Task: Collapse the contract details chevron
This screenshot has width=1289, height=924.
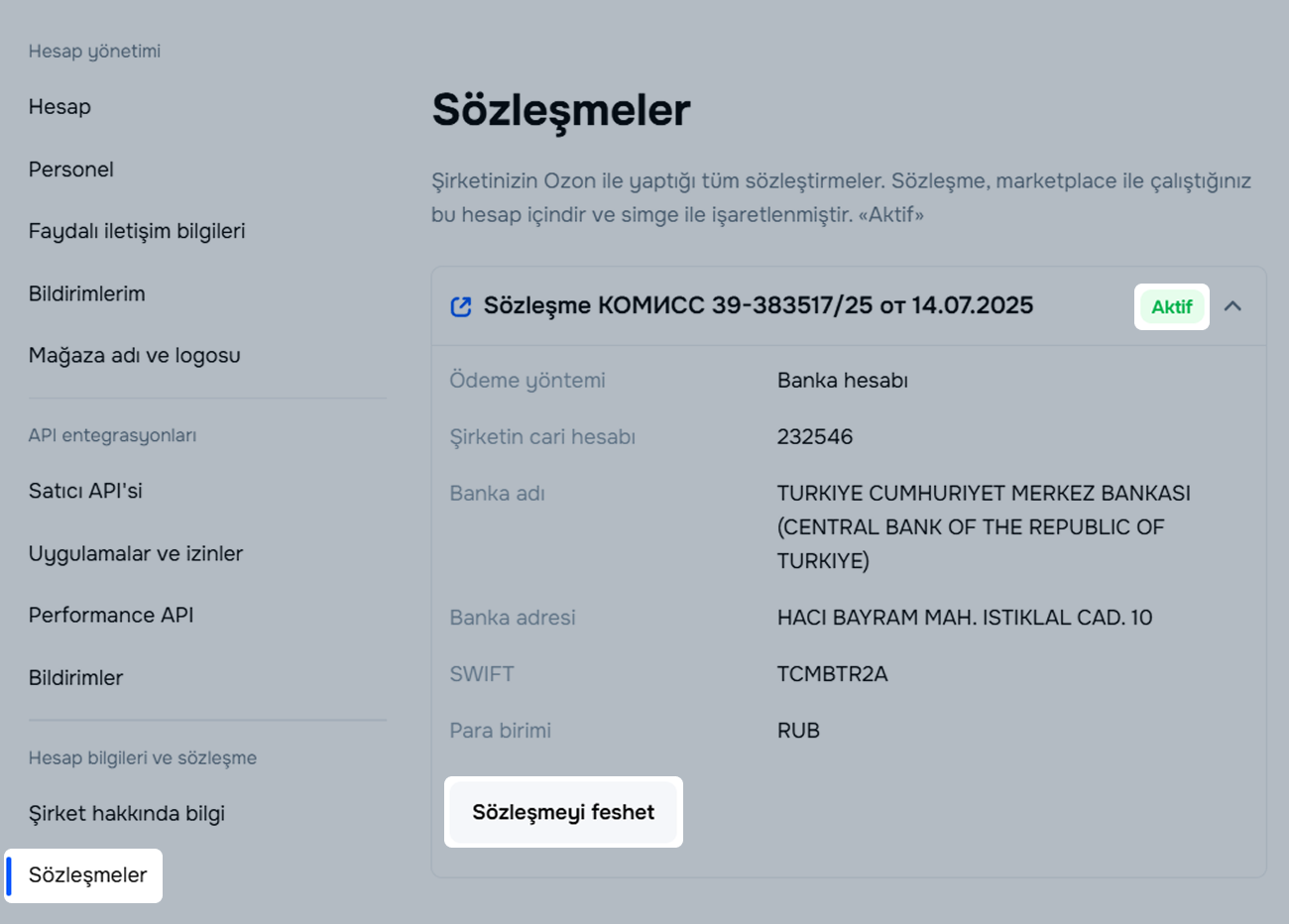Action: [1232, 306]
